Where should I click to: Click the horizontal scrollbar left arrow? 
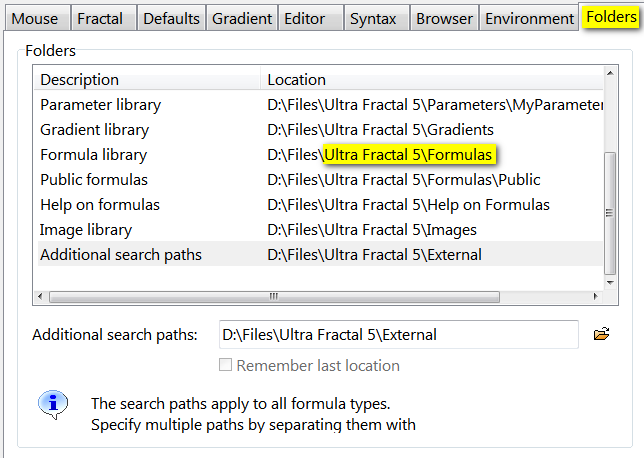[x=40, y=296]
